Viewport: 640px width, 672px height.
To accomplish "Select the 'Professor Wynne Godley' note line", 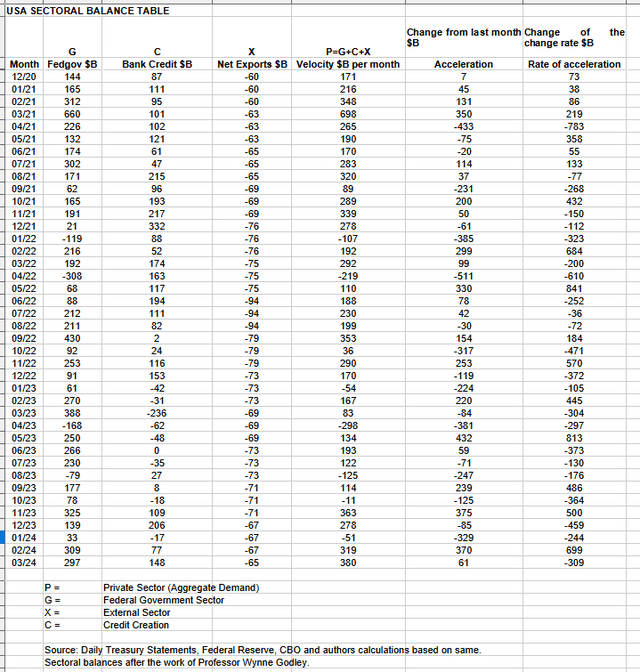I will coord(177,662).
